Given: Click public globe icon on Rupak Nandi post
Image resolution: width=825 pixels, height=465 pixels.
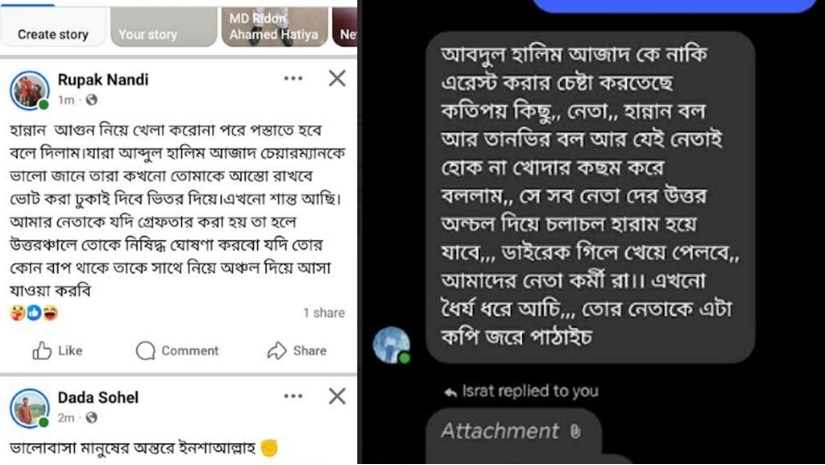Looking at the screenshot, I should [92, 99].
